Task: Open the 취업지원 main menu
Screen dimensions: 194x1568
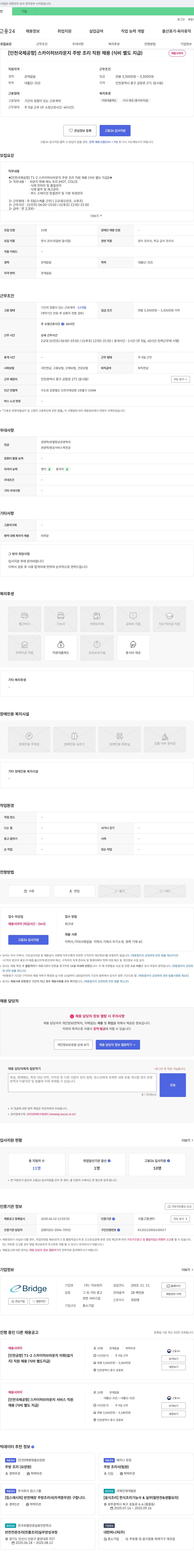Action: [x=64, y=31]
